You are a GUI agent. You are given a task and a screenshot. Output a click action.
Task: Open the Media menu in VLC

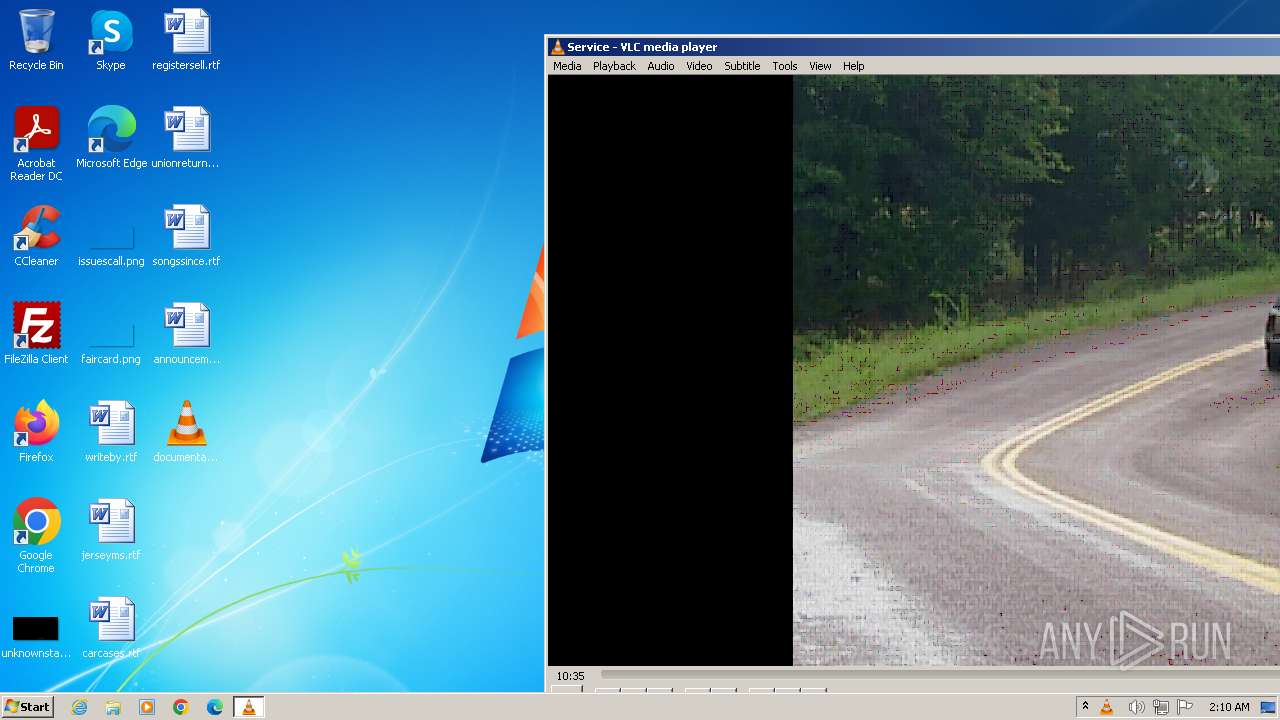click(567, 66)
